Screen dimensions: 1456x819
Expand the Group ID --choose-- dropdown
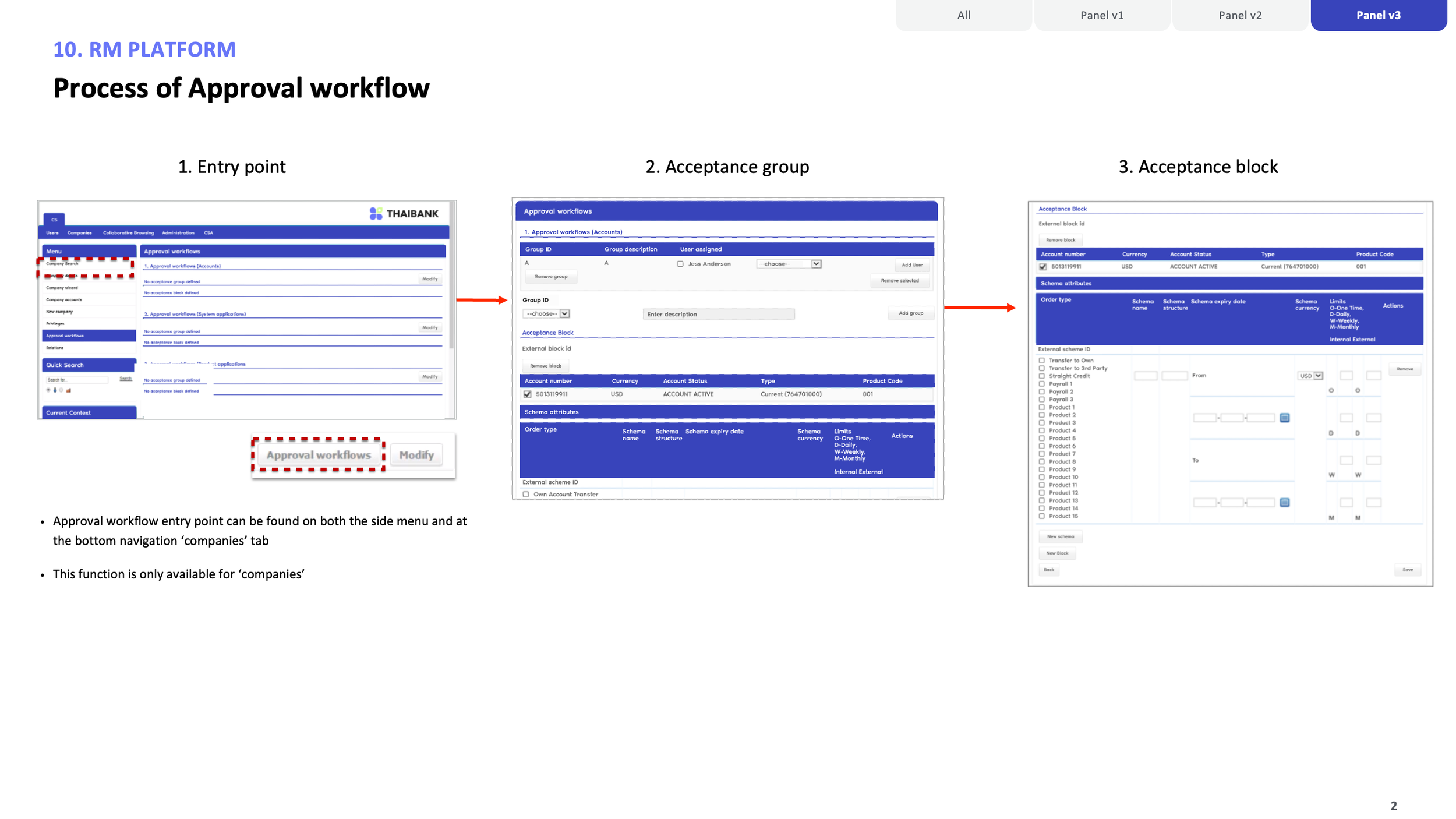coord(546,313)
